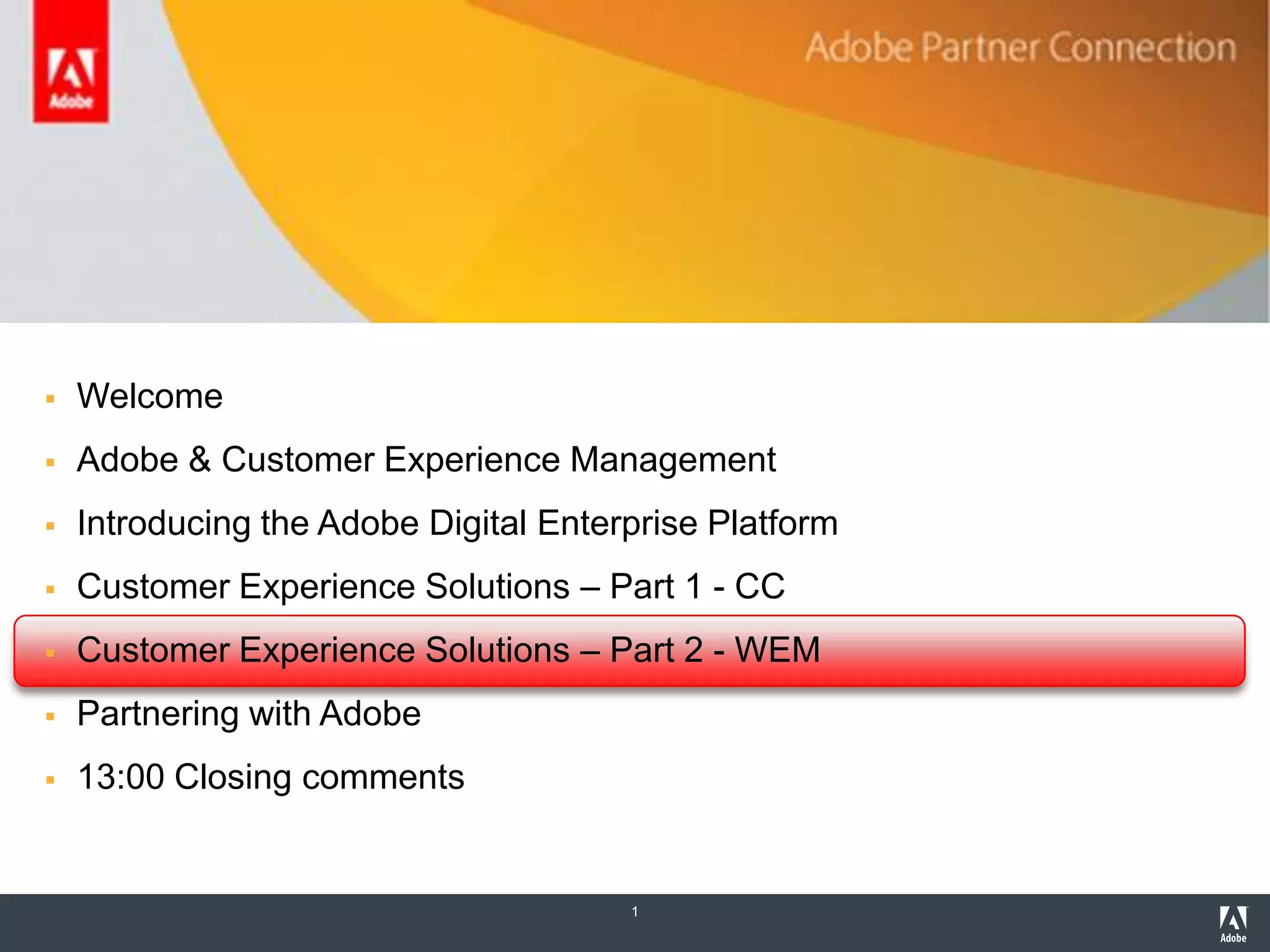Viewport: 1270px width, 952px height.
Task: Click the Adobe Partner Connection heading
Action: coord(1020,48)
